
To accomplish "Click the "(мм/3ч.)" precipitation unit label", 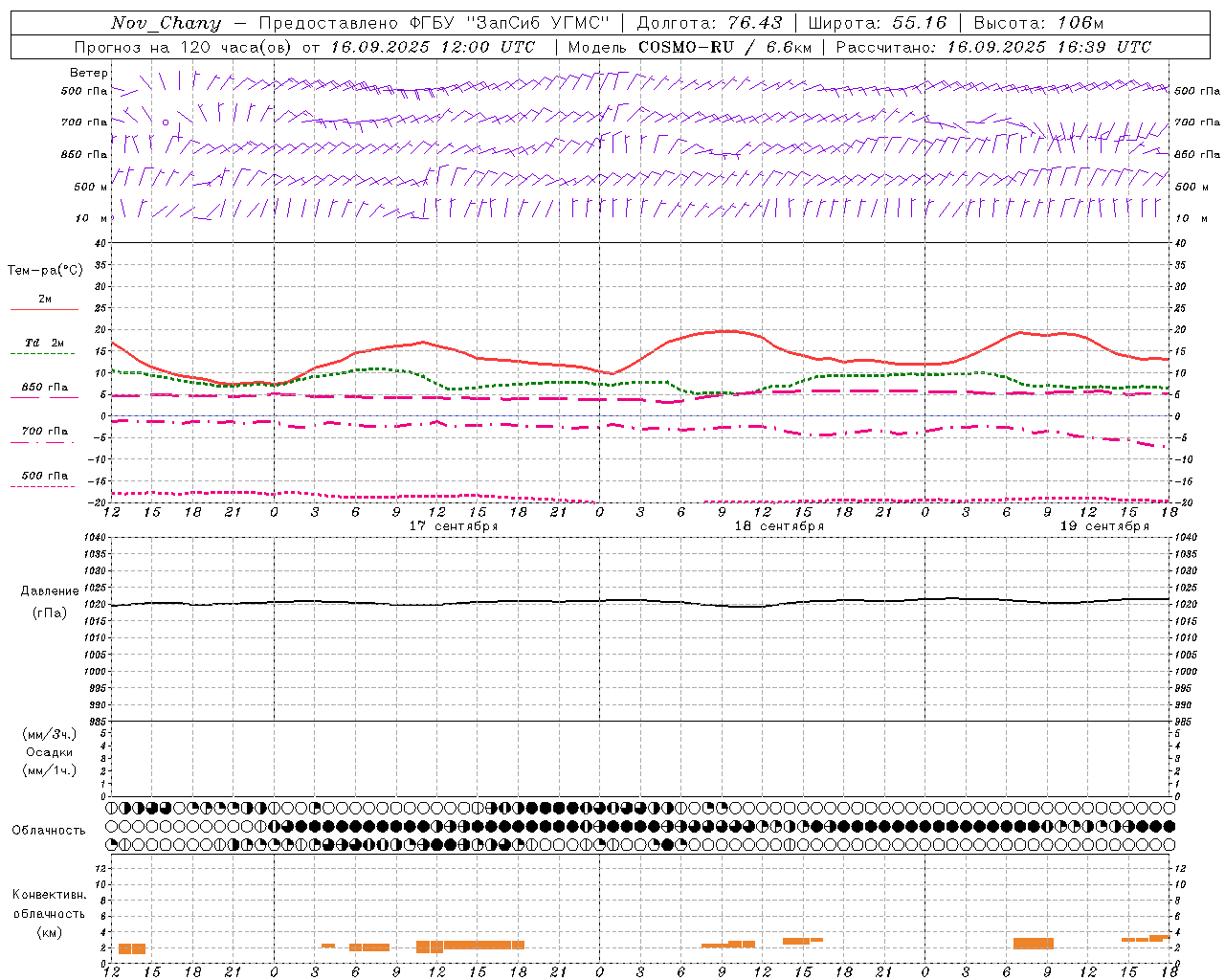I will click(x=50, y=734).
